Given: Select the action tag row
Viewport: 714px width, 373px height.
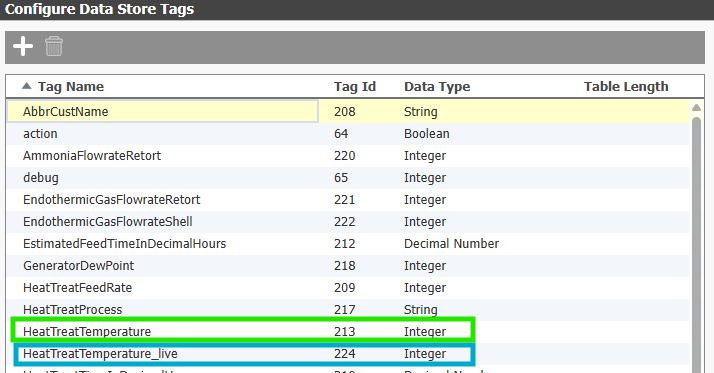Looking at the screenshot, I should point(348,134).
